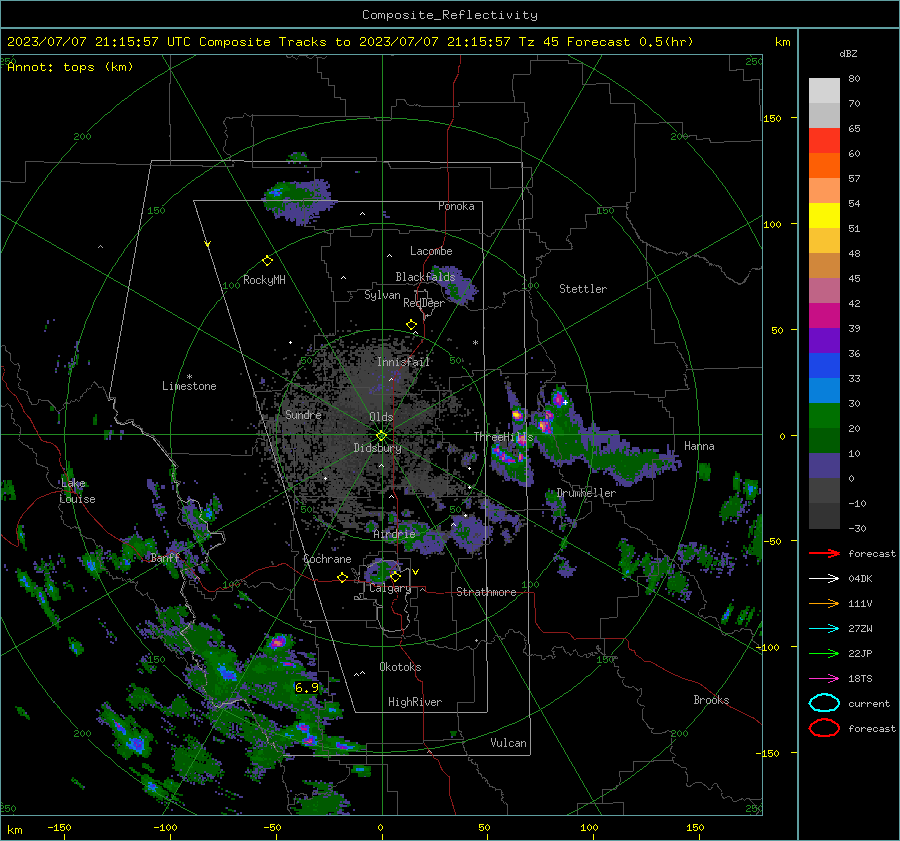Click the Brooks city label
This screenshot has height=841, width=900.
click(711, 700)
